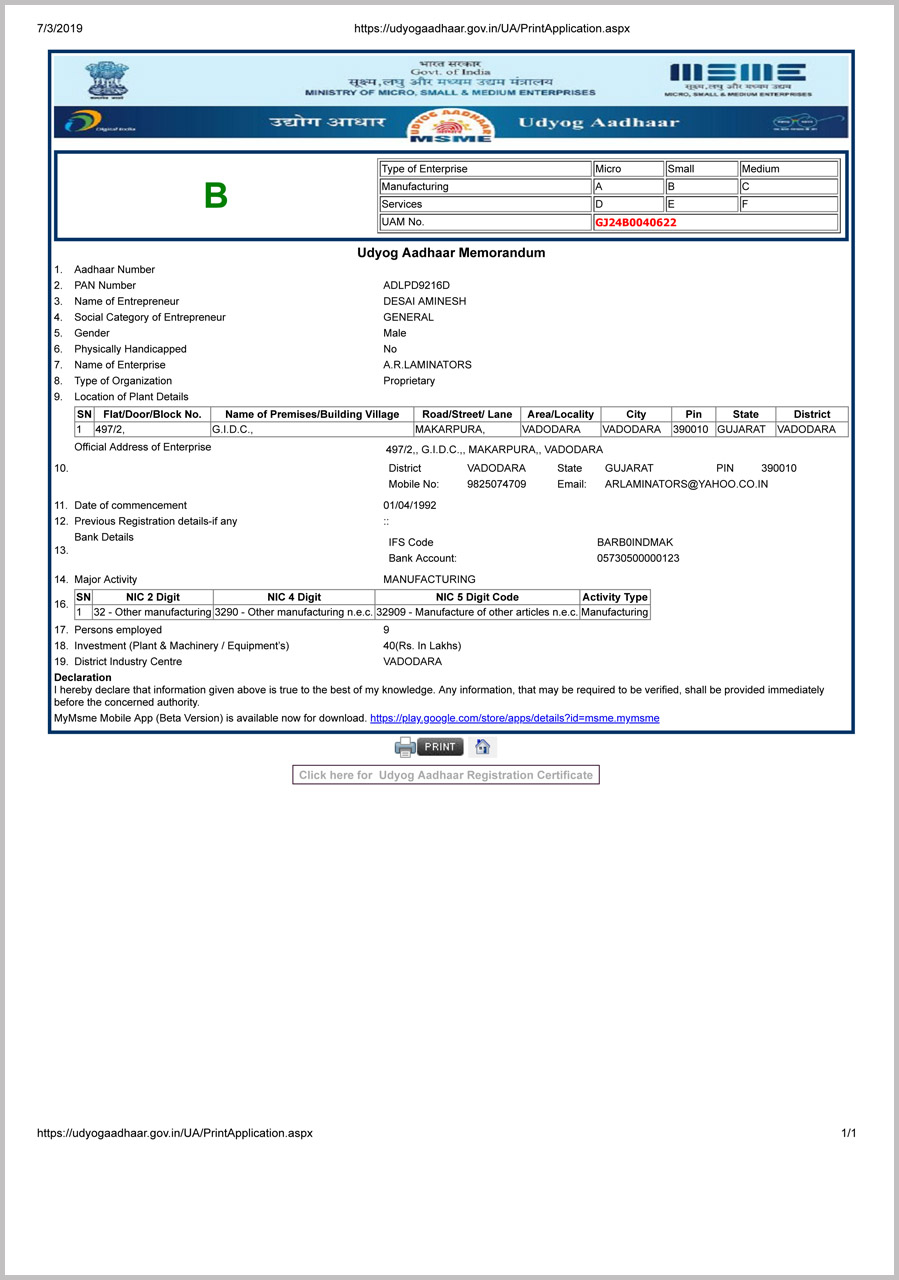Viewport: 899px width, 1280px height.
Task: Select the mobile number 9825074709
Action: [x=497, y=484]
